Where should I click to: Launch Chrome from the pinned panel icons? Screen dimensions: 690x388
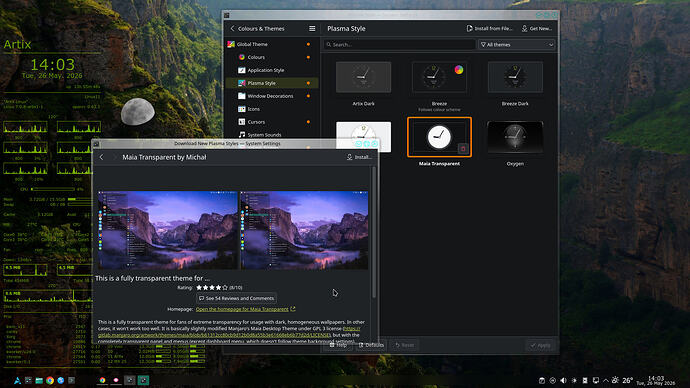click(x=50, y=381)
